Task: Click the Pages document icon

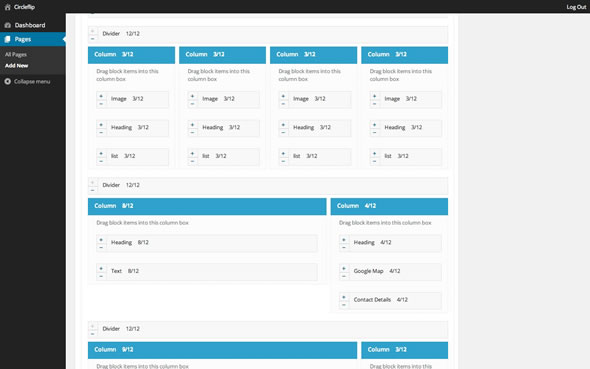Action: [8, 39]
